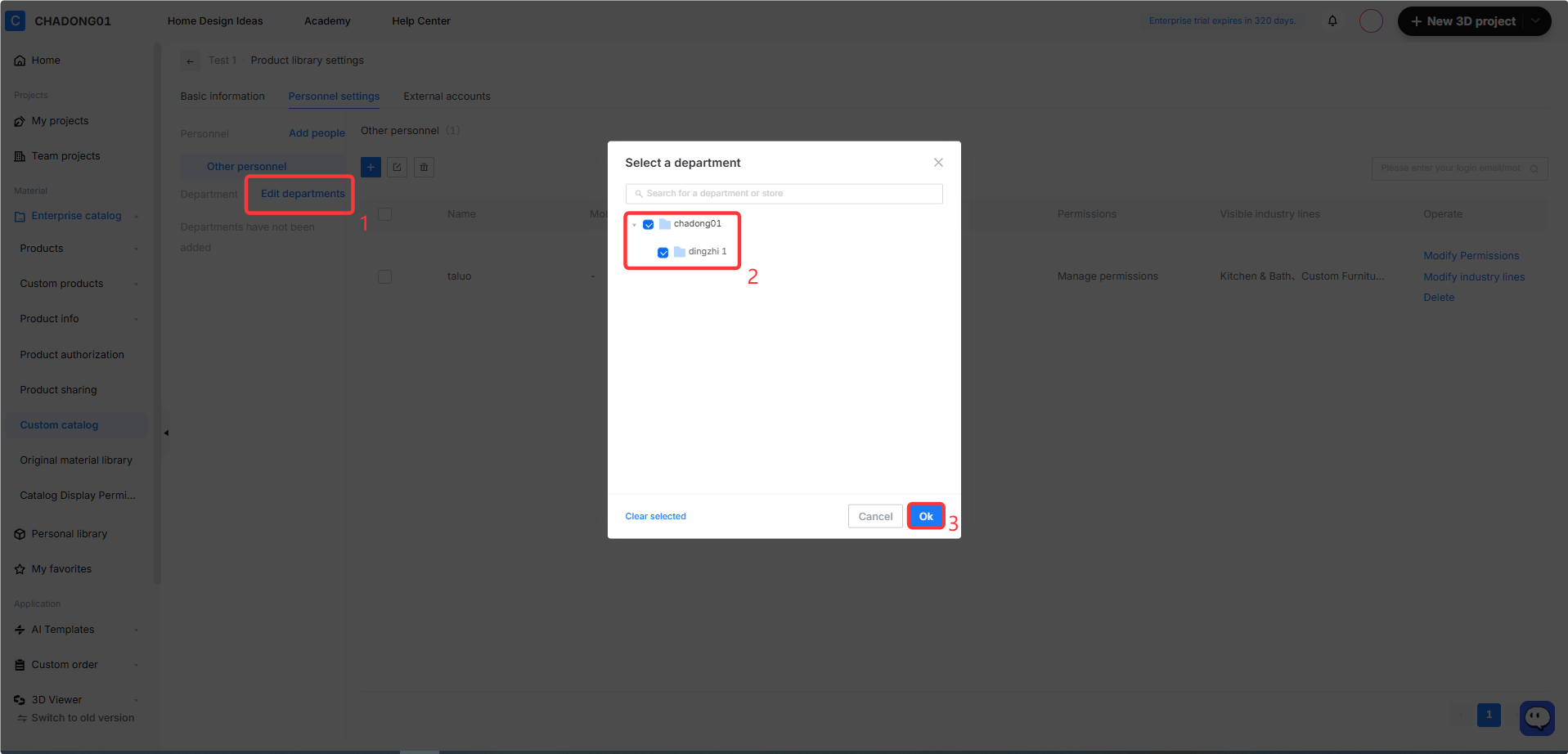Click the Modify Permissions link
Image resolution: width=1568 pixels, height=754 pixels.
1471,256
